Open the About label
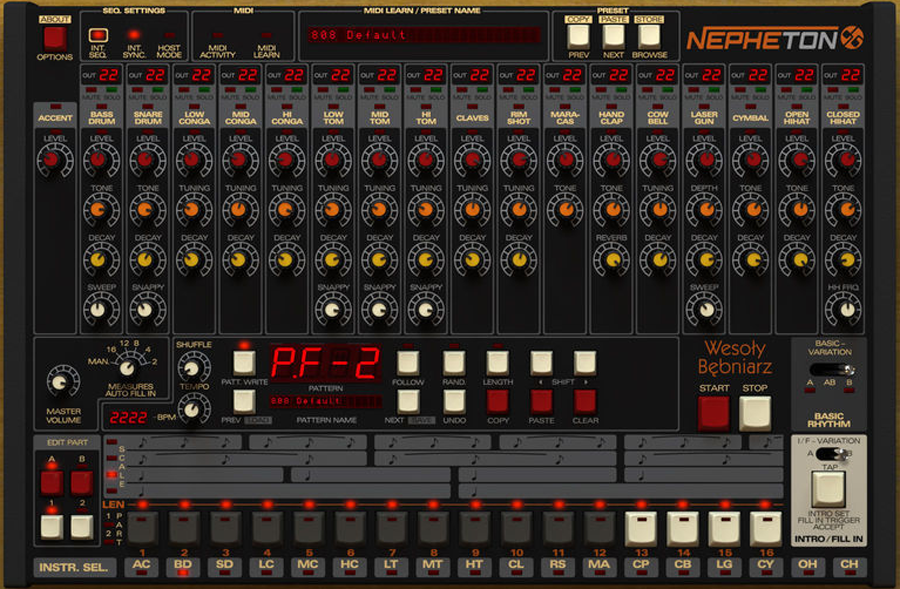 coord(55,19)
